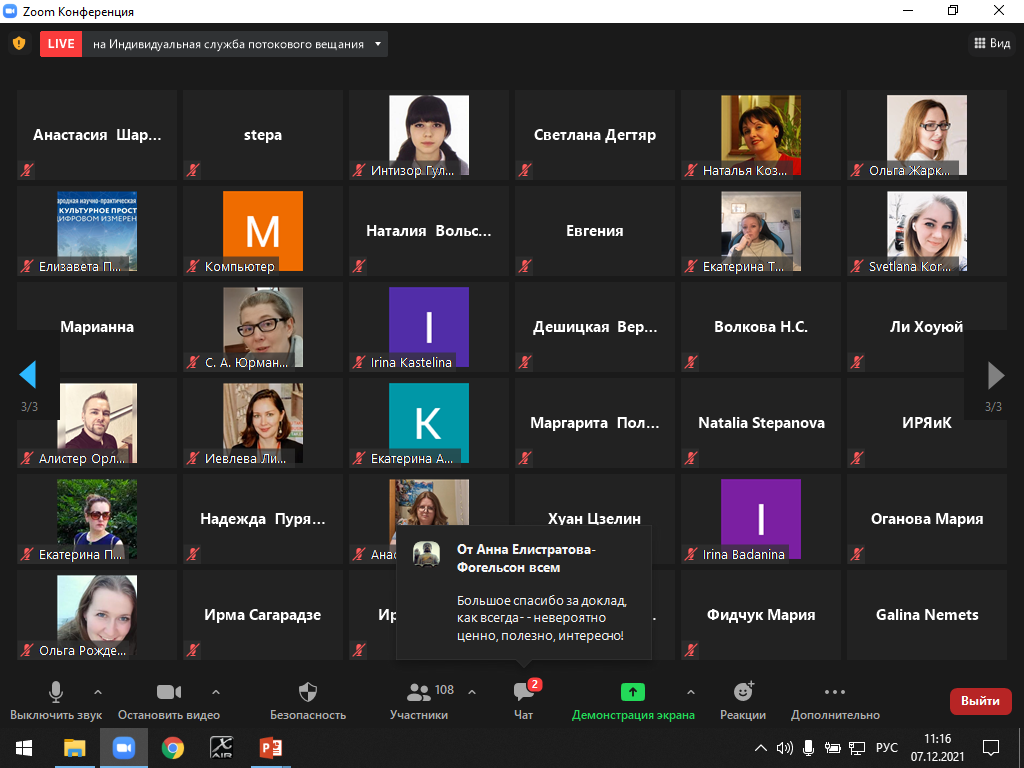The height and width of the screenshot is (768, 1024).
Task: Select Алистер Орл... participant tile
Action: tap(97, 423)
